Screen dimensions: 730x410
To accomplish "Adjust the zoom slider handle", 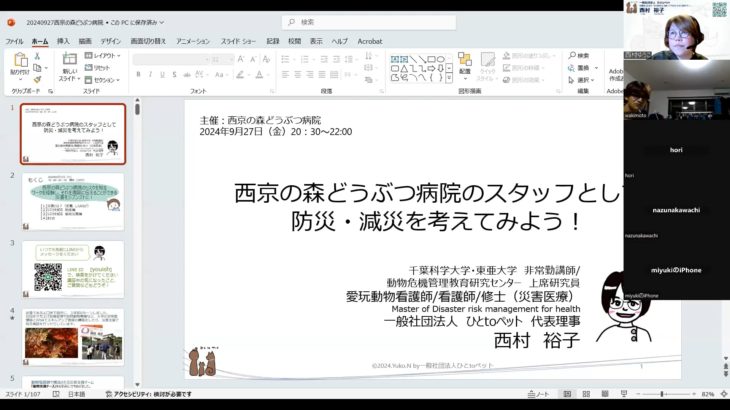I will point(662,394).
